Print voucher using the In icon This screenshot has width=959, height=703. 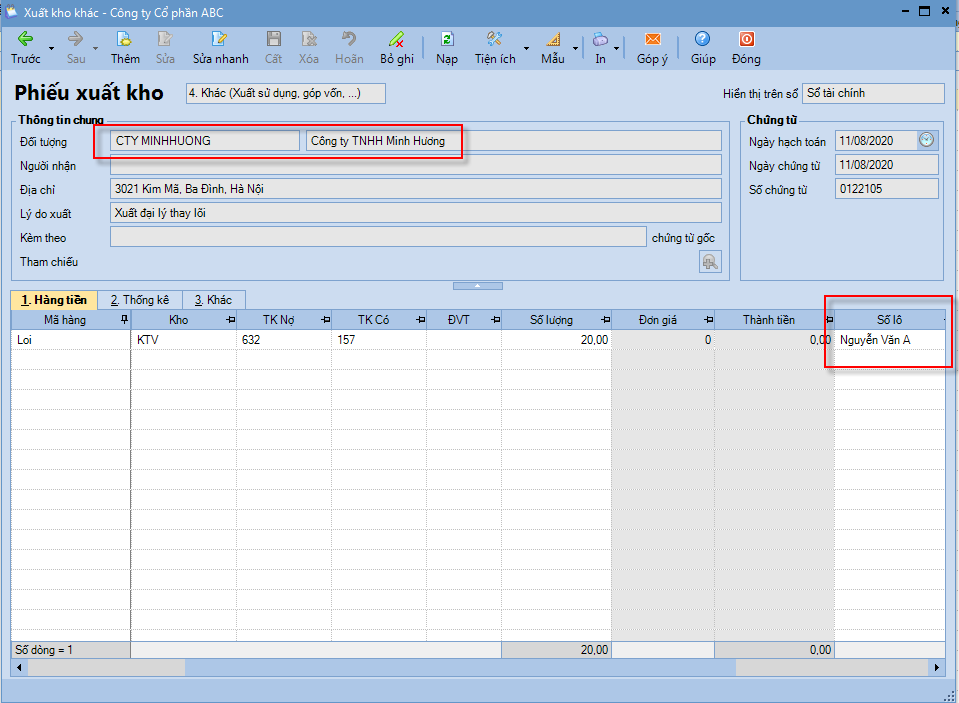point(600,39)
